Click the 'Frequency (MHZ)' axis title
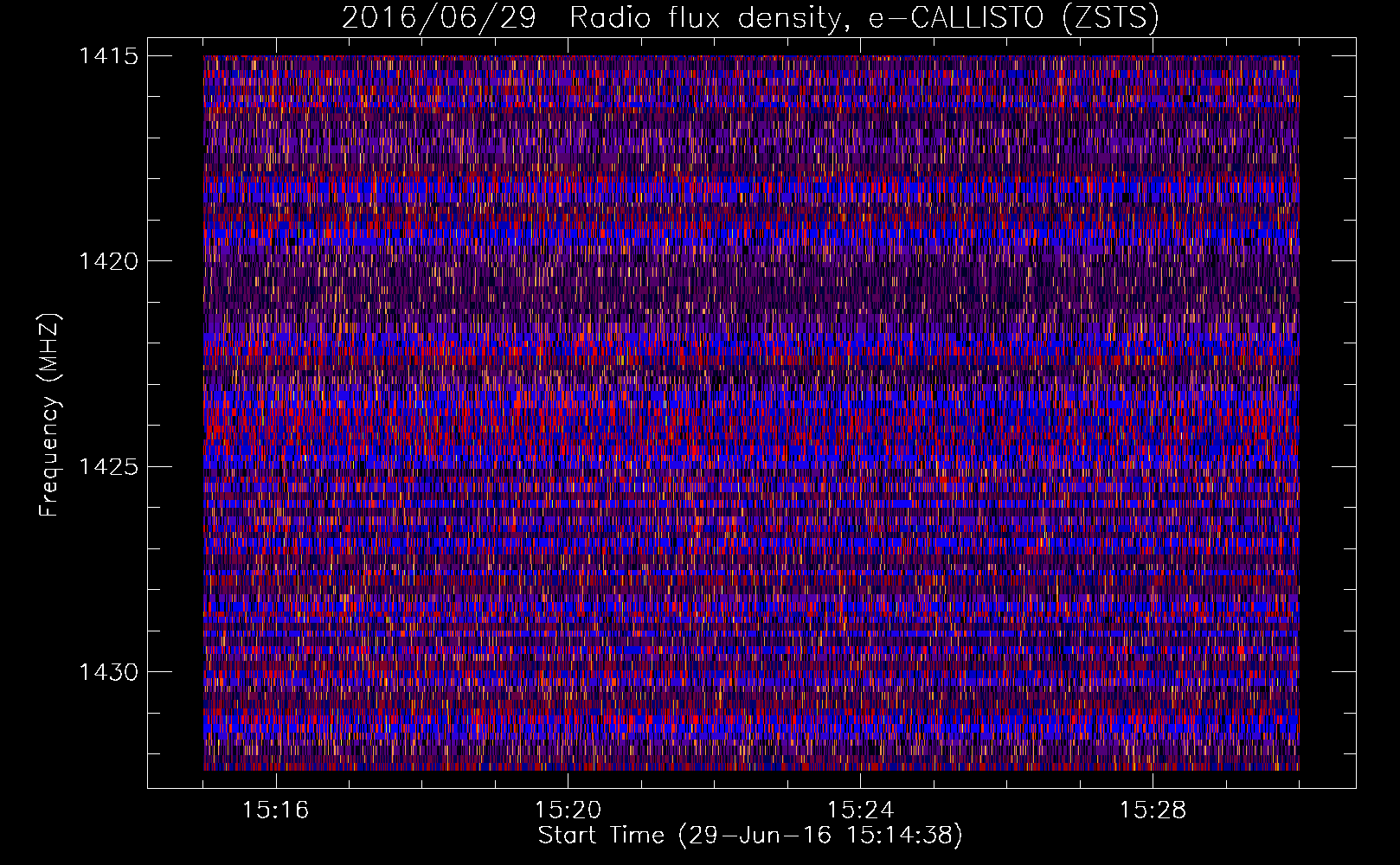This screenshot has width=1400, height=865. (x=49, y=415)
